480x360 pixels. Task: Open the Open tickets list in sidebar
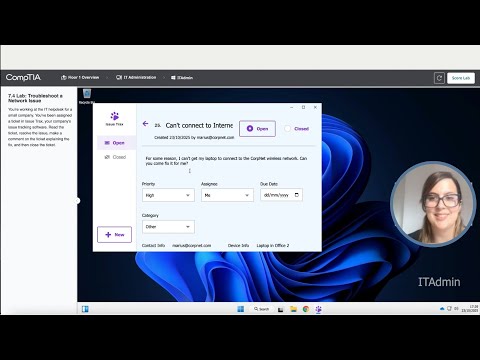click(x=115, y=143)
